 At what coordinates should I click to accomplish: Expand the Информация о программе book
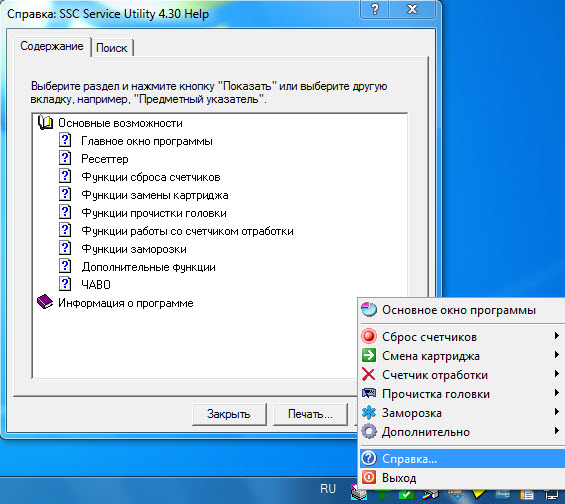(x=45, y=302)
